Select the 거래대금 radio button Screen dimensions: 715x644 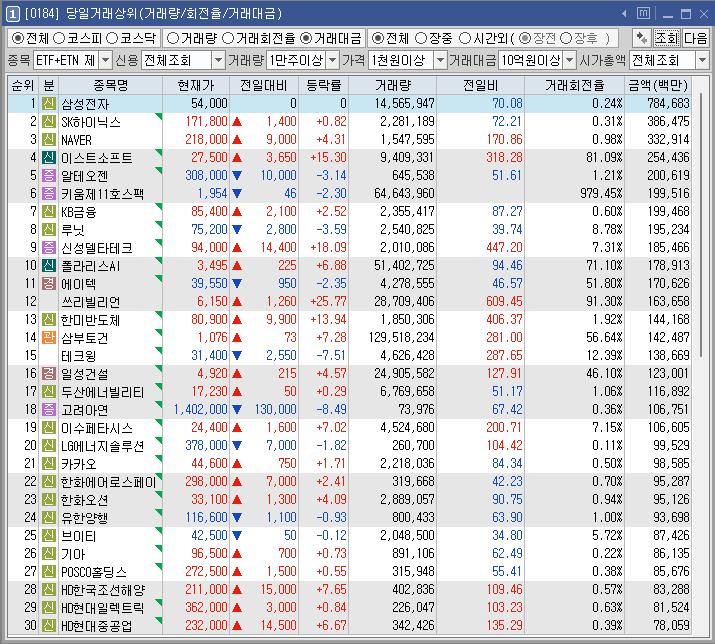click(x=306, y=38)
